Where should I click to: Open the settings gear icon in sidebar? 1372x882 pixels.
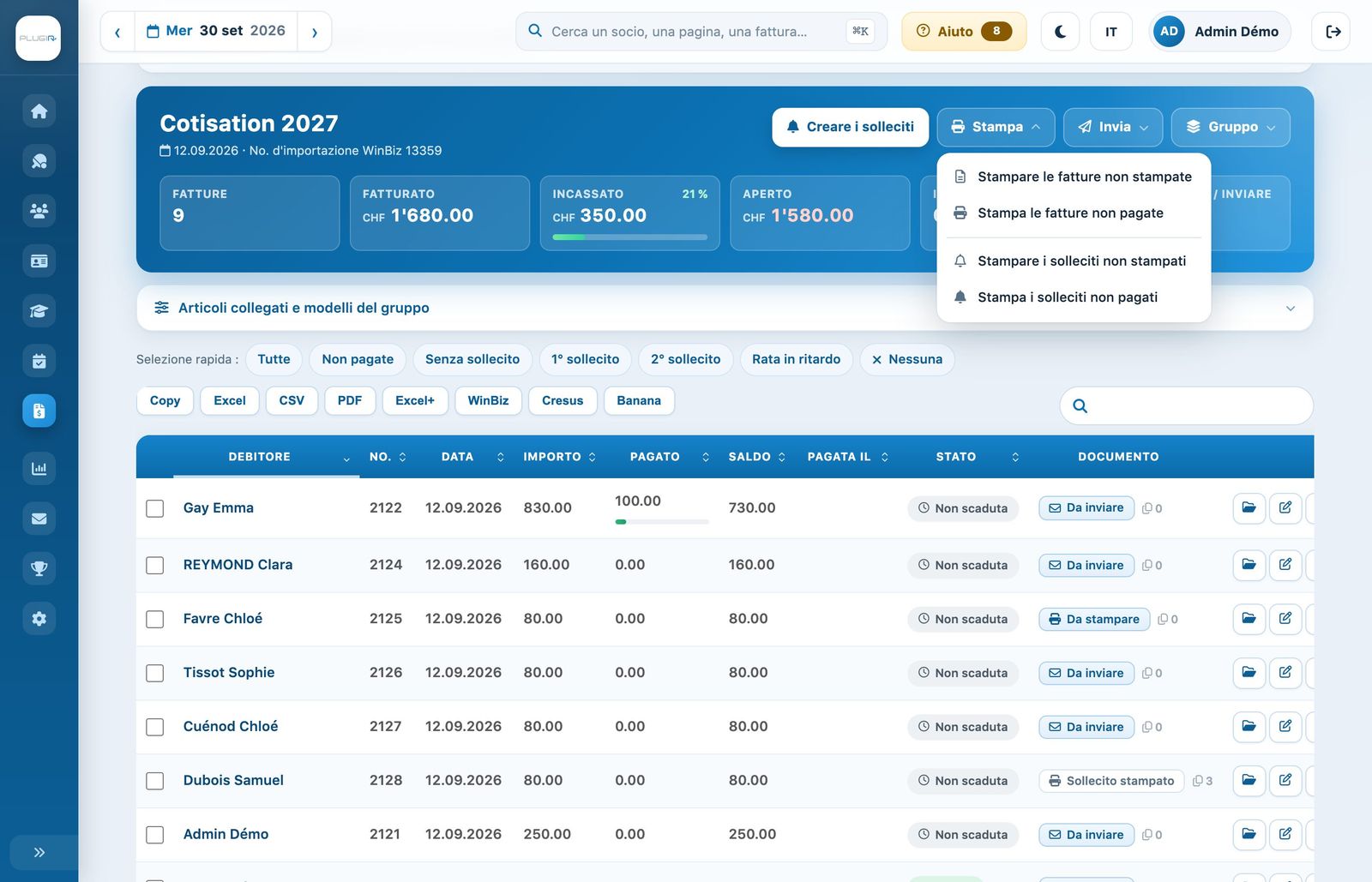coord(39,619)
